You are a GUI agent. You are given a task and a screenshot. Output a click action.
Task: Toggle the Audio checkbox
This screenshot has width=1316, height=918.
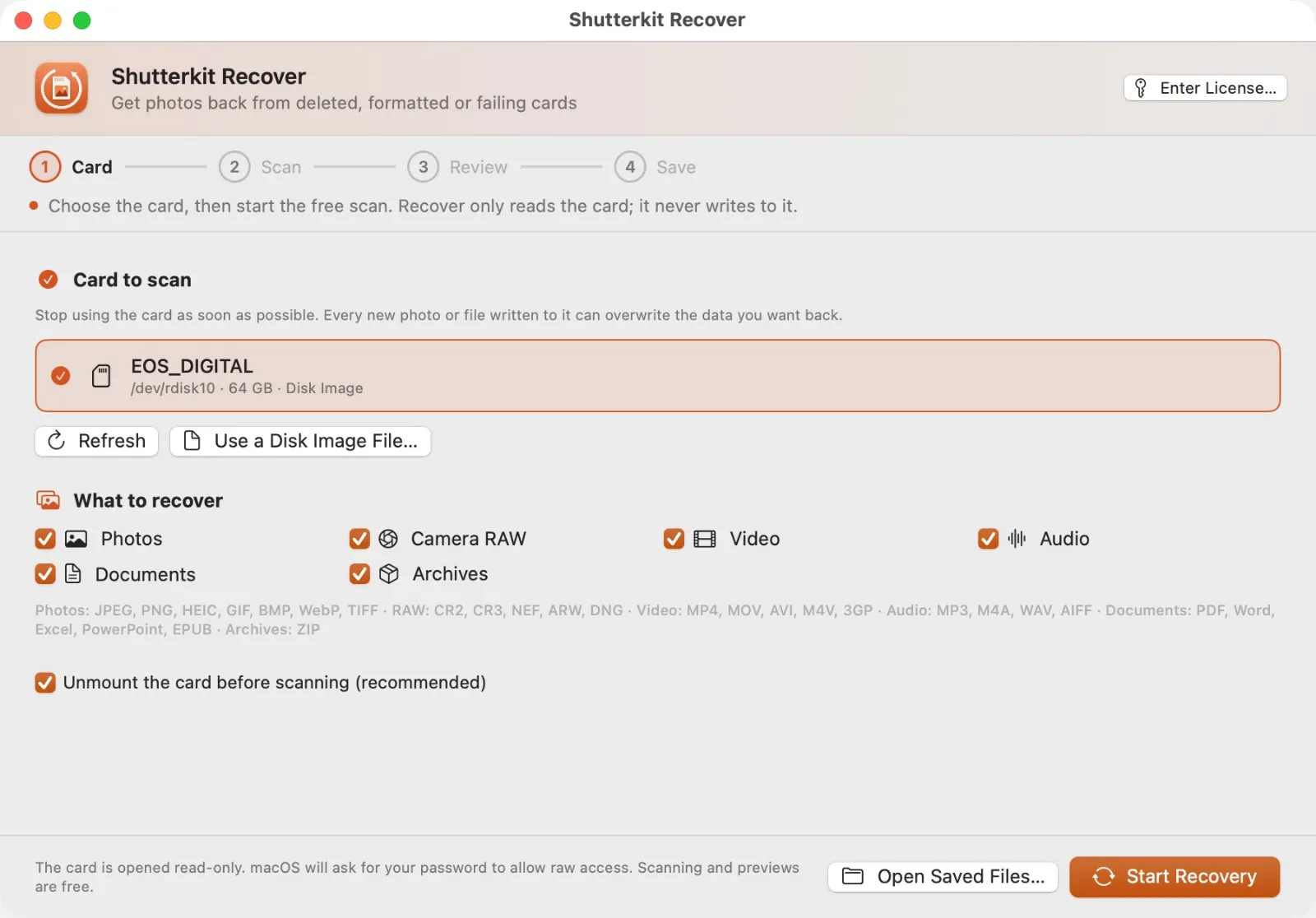coord(988,539)
